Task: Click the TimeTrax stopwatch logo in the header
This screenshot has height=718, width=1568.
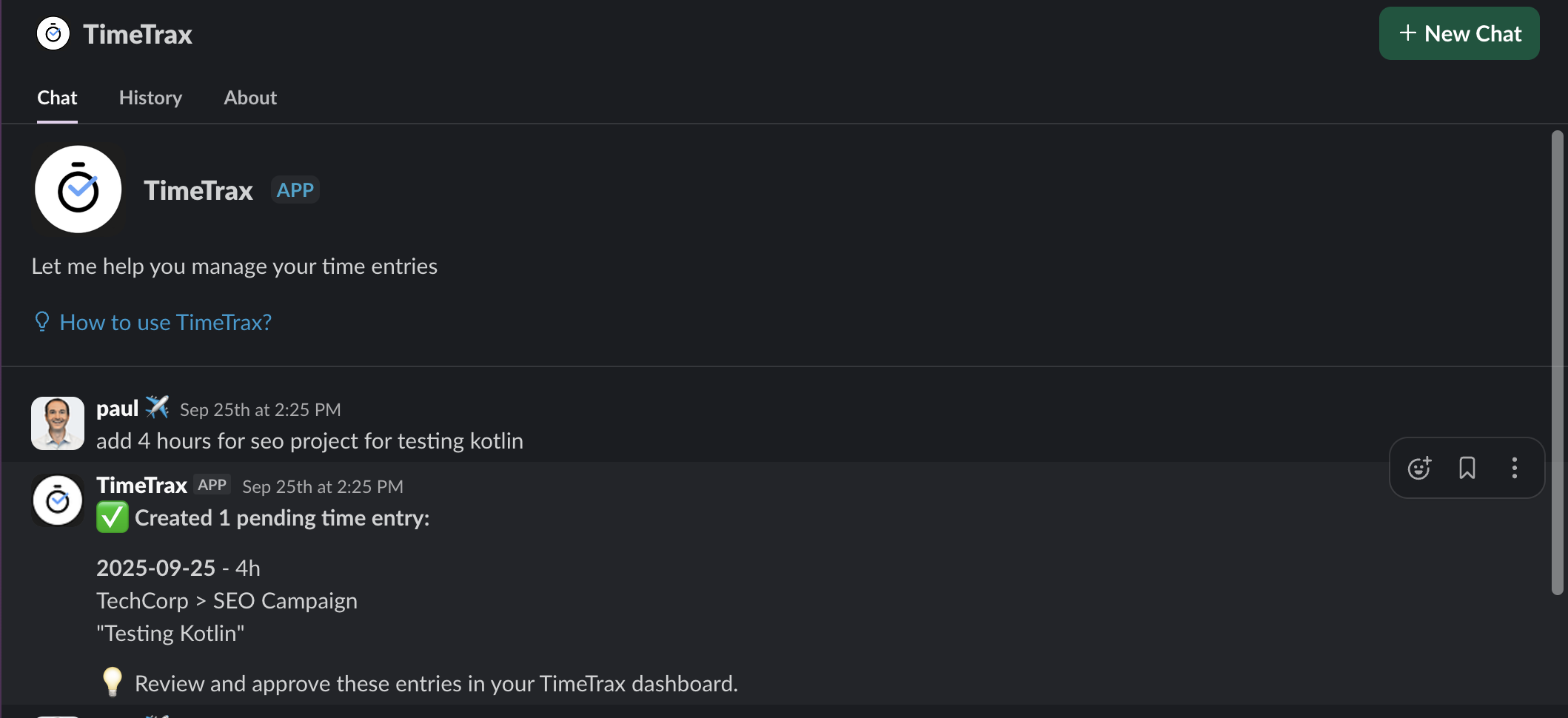Action: (x=53, y=33)
